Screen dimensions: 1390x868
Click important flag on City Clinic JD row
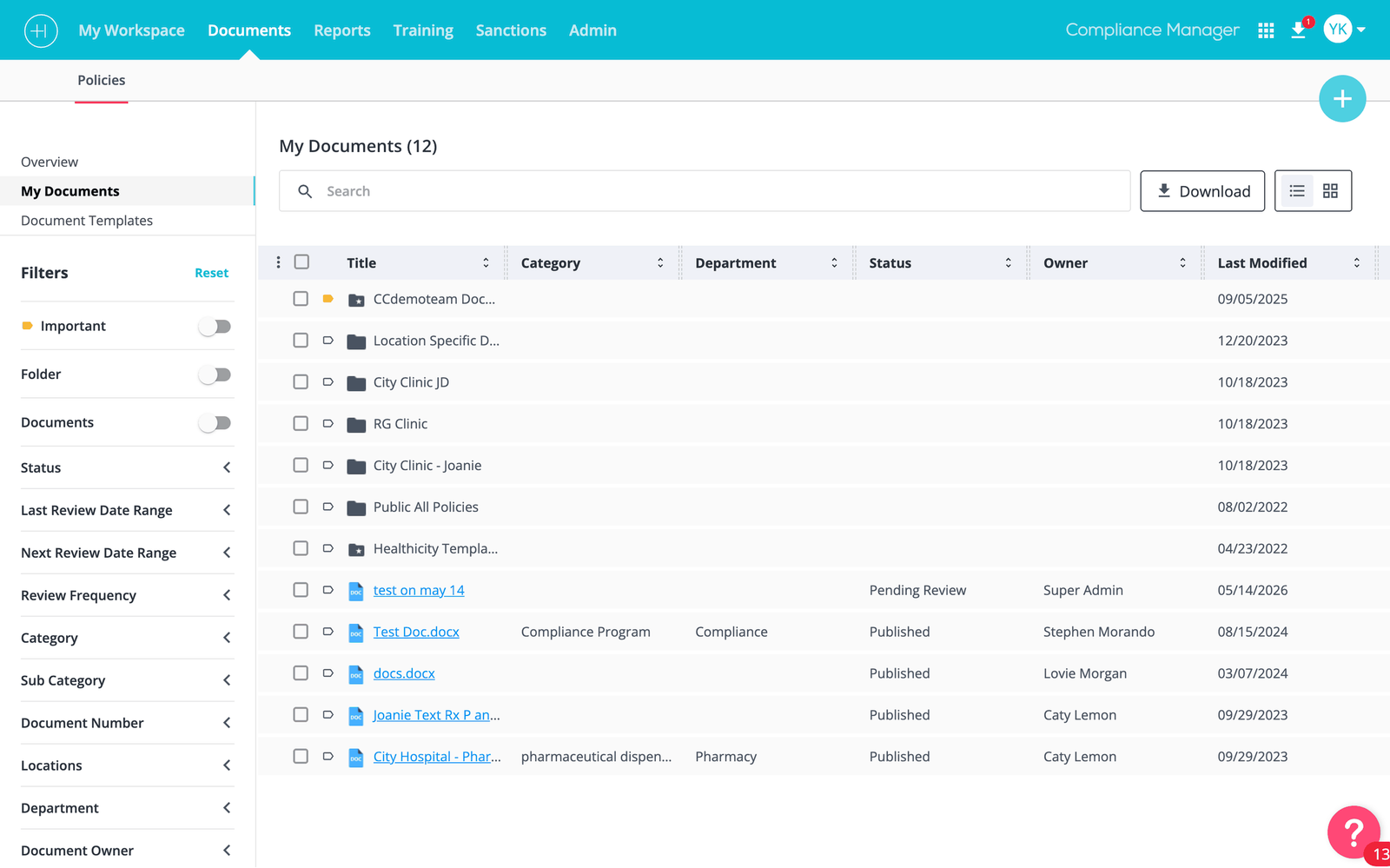click(328, 382)
